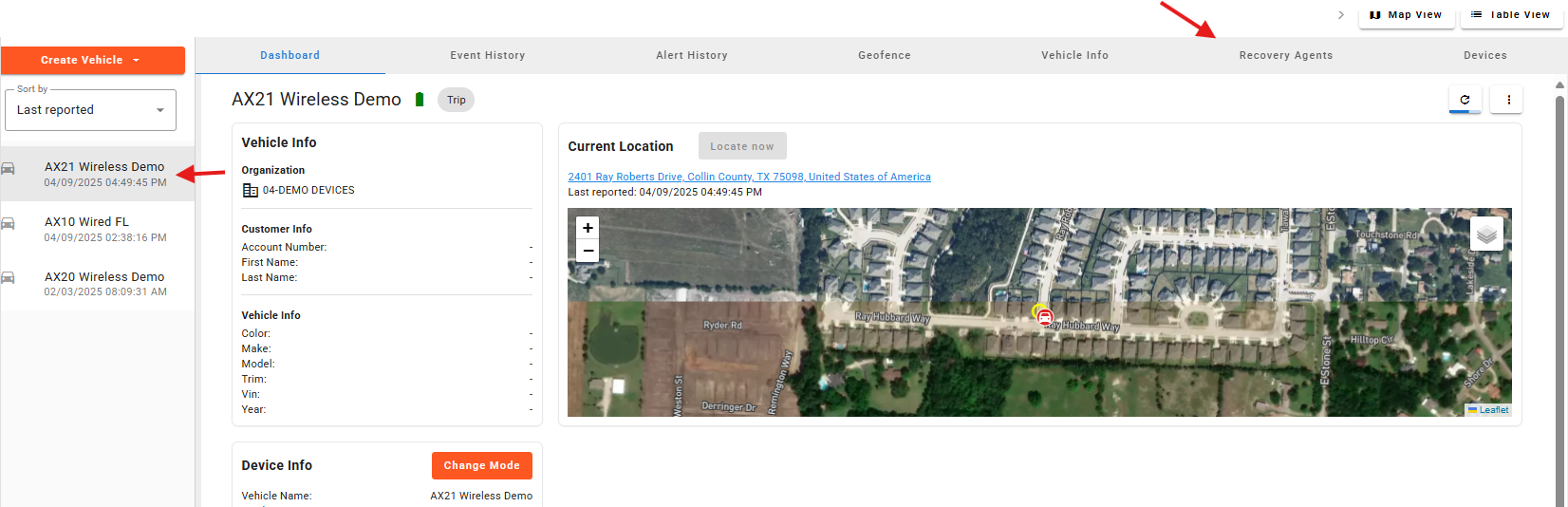Toggle the Trip chip
The width and height of the screenshot is (1568, 507).
457,100
